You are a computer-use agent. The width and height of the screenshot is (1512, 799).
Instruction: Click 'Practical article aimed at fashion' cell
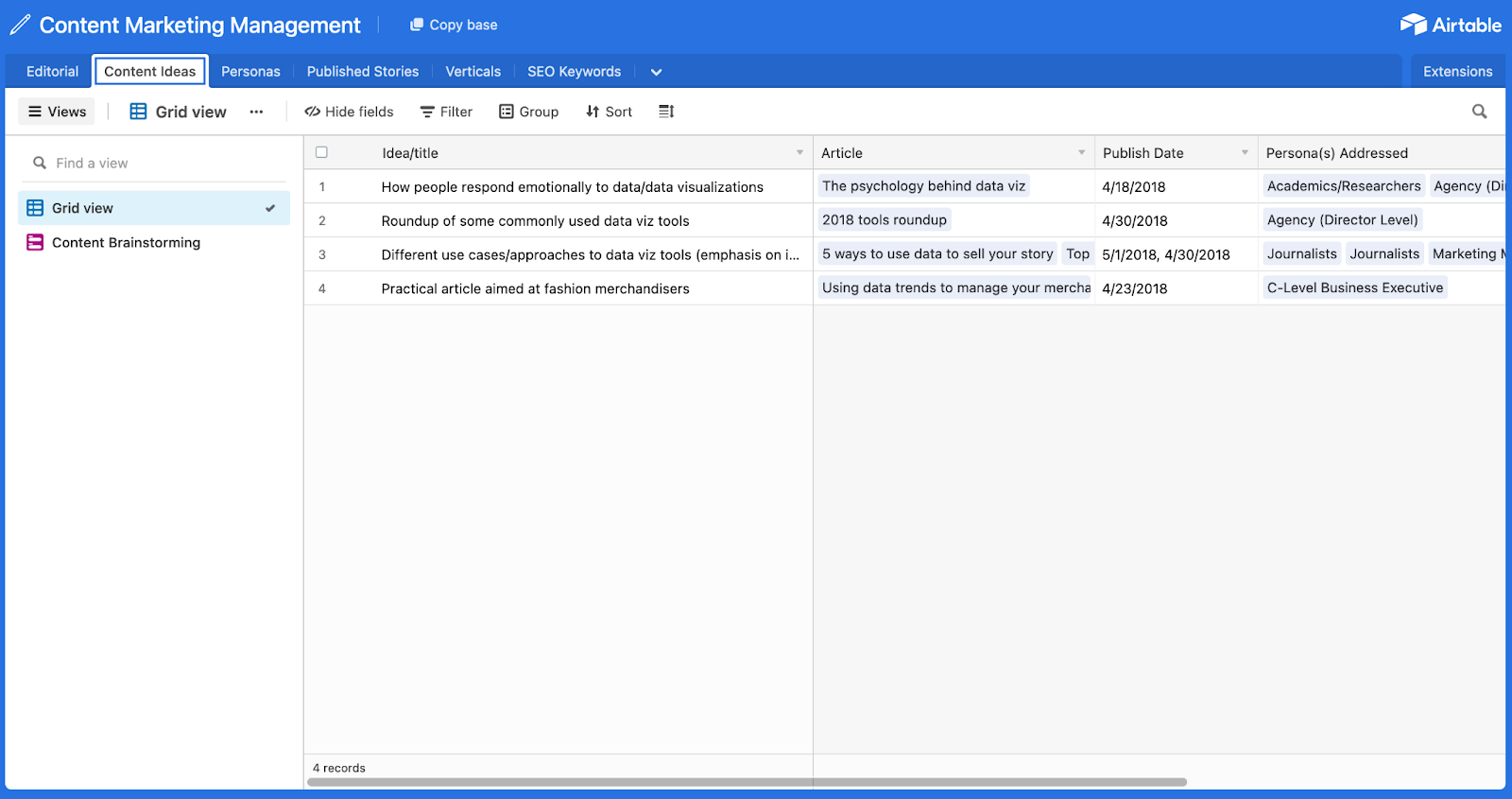click(x=536, y=288)
